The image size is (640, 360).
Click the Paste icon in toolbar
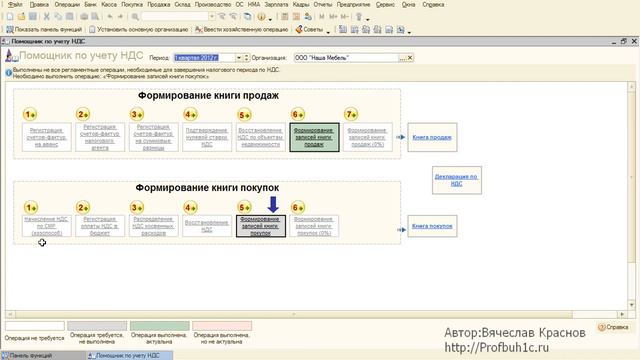(69, 17)
